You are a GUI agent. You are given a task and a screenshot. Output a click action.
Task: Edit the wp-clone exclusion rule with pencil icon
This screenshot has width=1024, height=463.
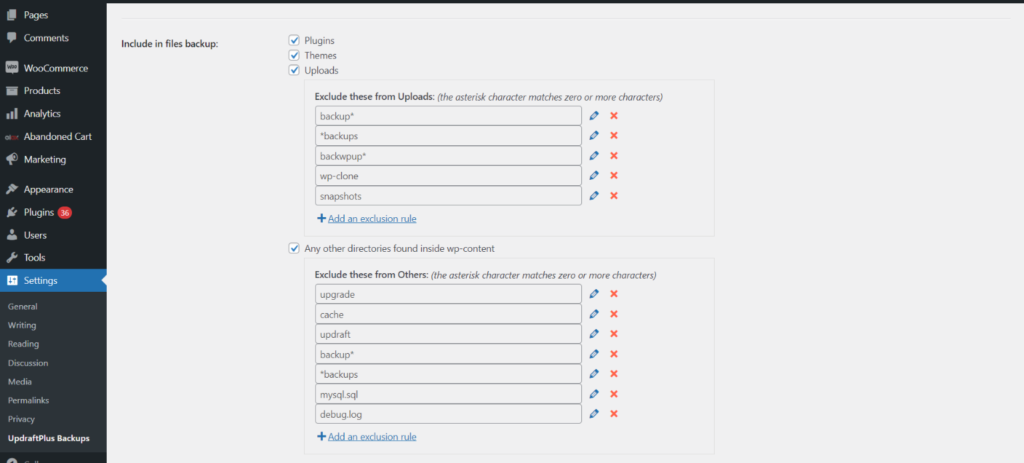[x=594, y=176]
